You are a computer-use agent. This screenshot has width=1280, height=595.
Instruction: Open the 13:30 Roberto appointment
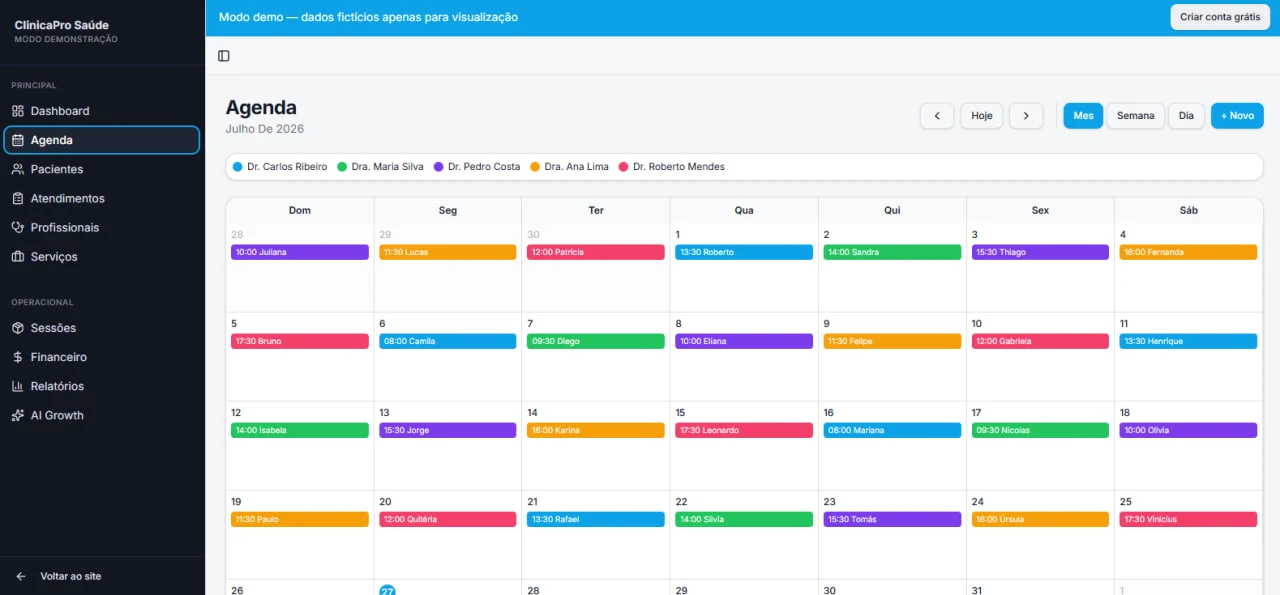point(744,252)
